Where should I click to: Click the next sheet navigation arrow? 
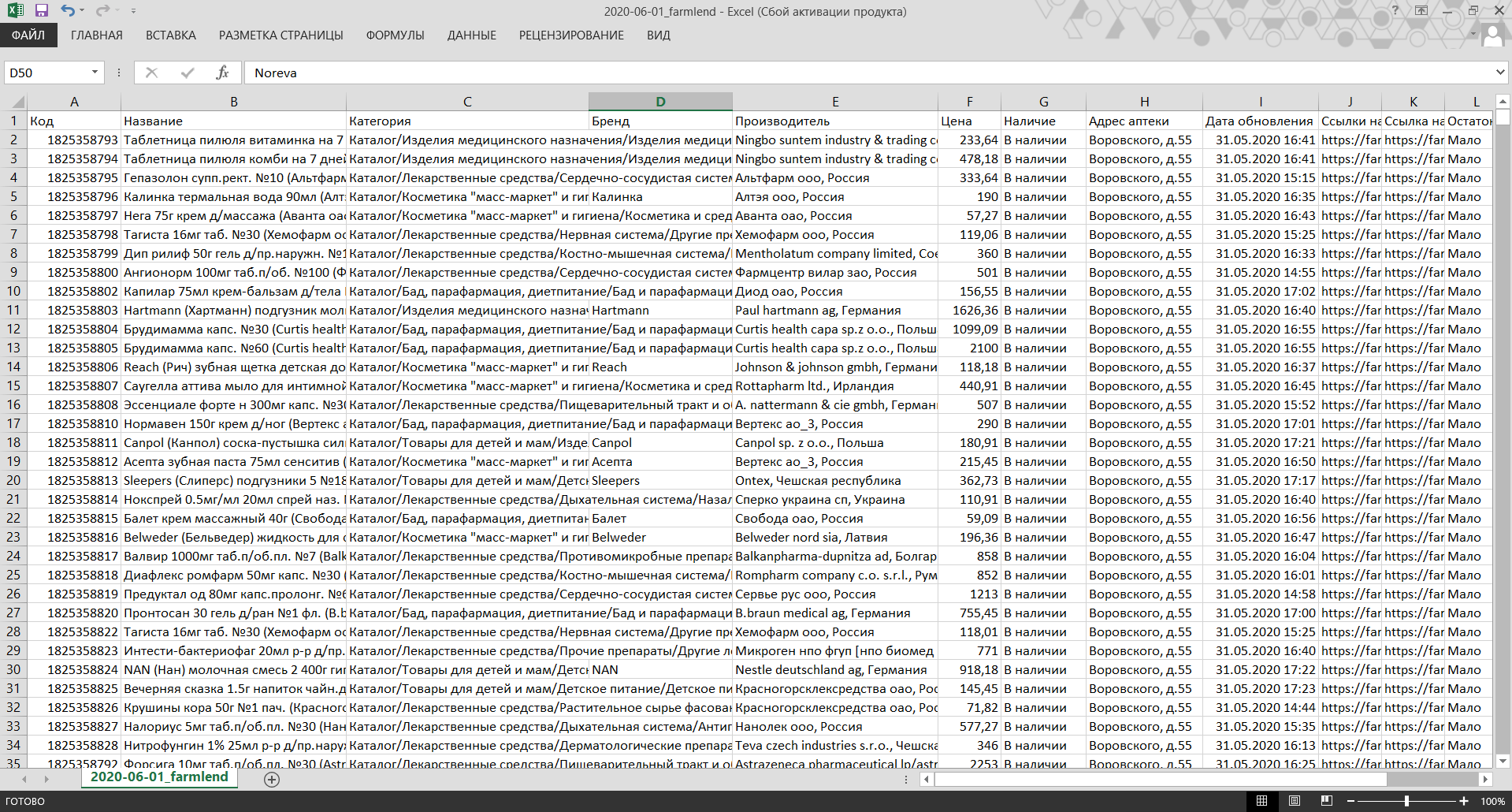tap(46, 779)
